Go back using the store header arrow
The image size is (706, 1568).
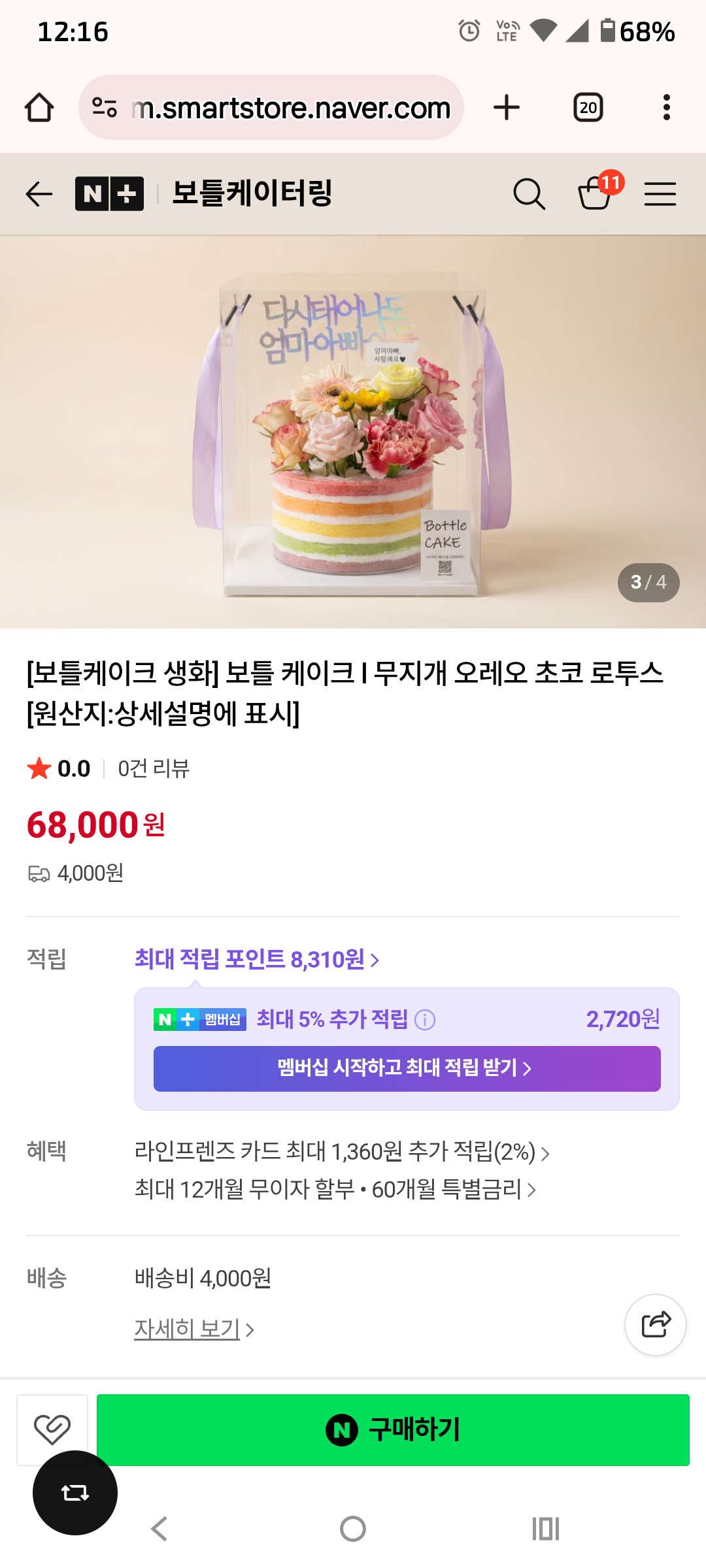point(39,194)
